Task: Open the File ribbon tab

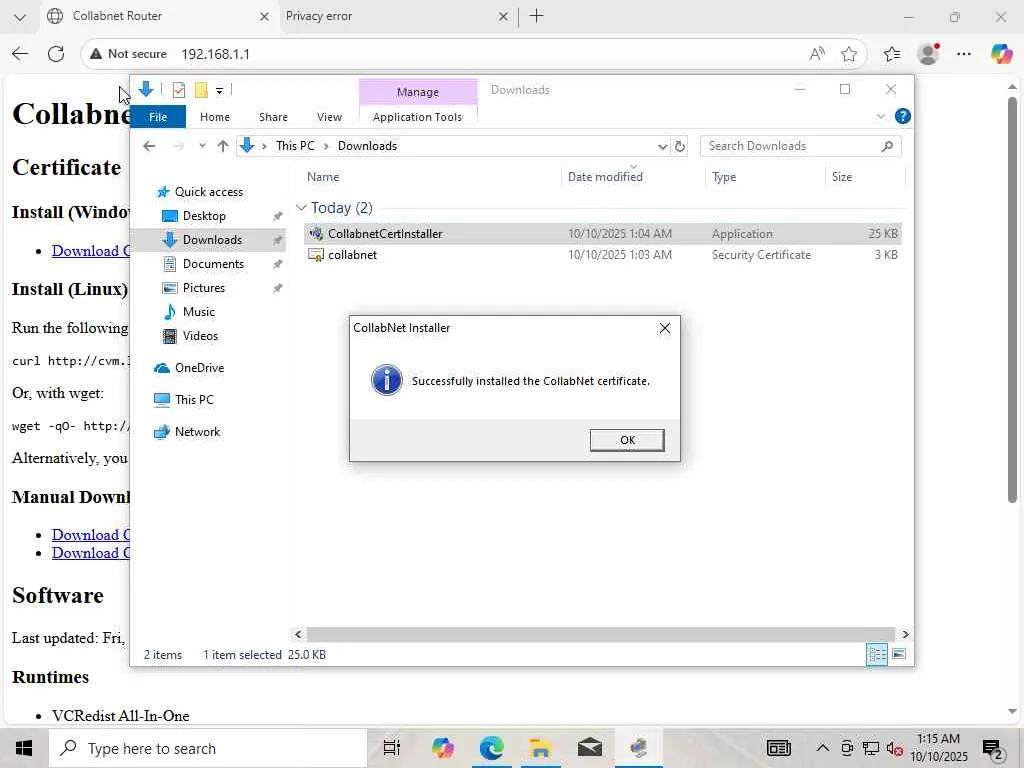Action: coord(158,117)
